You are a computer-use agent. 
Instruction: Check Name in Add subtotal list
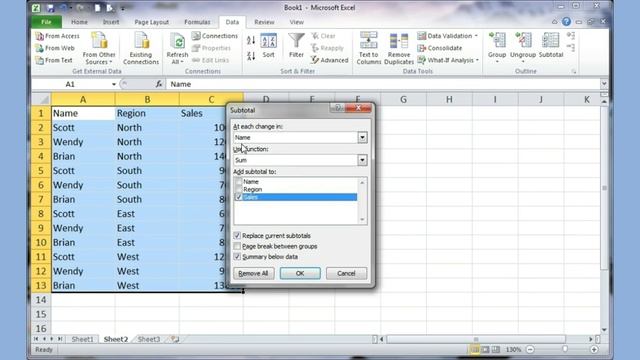[239, 182]
